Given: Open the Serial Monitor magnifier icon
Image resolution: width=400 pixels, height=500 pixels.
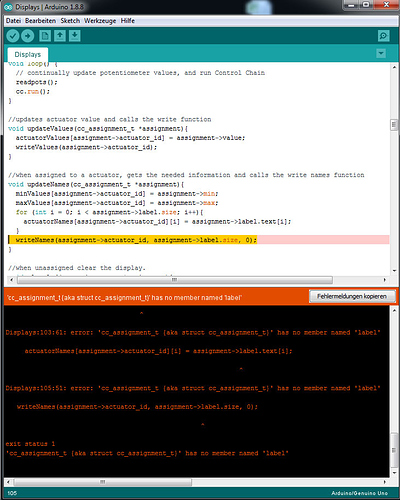Looking at the screenshot, I should pyautogui.click(x=384, y=36).
